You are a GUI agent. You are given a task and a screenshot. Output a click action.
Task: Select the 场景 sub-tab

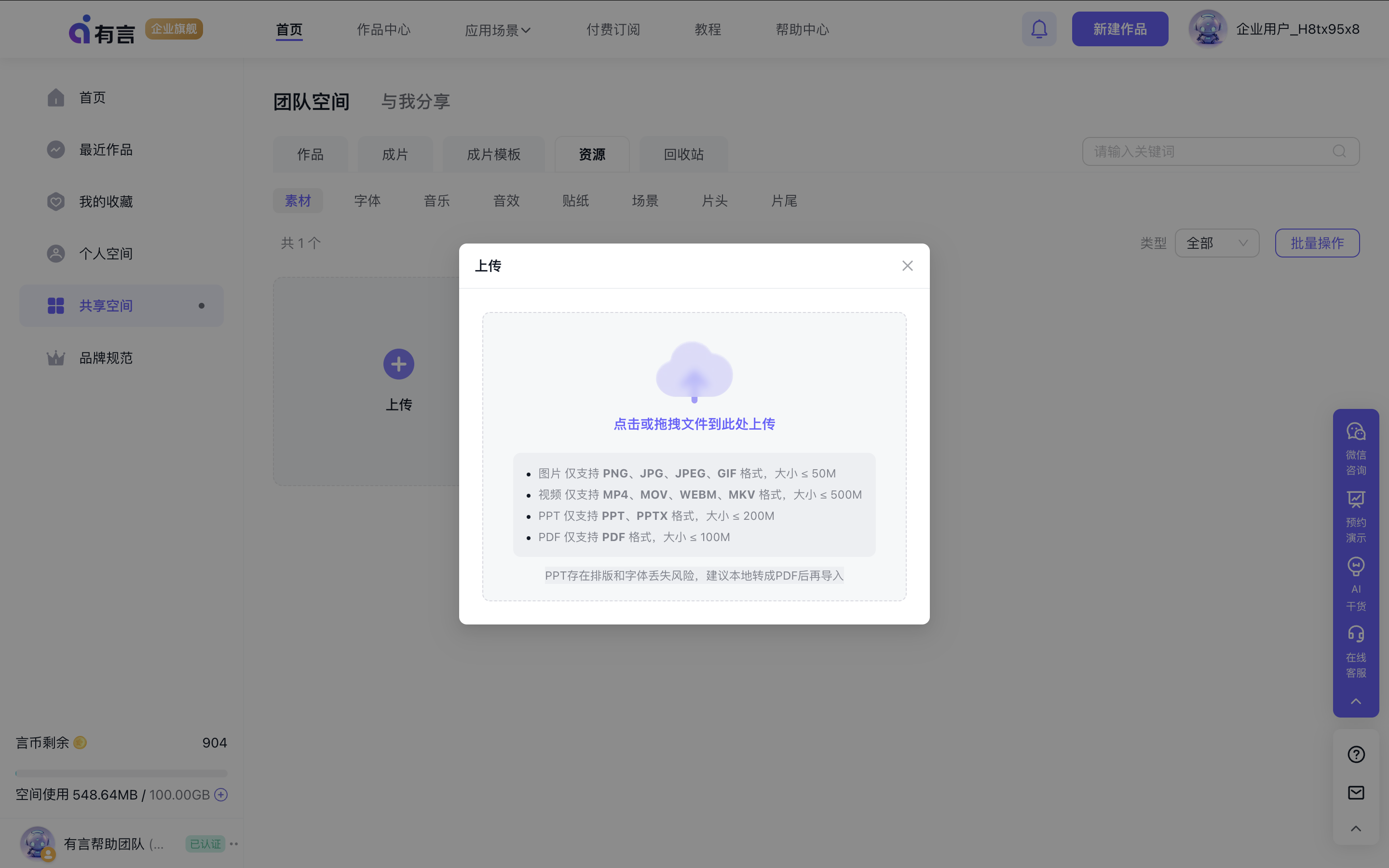(x=645, y=201)
